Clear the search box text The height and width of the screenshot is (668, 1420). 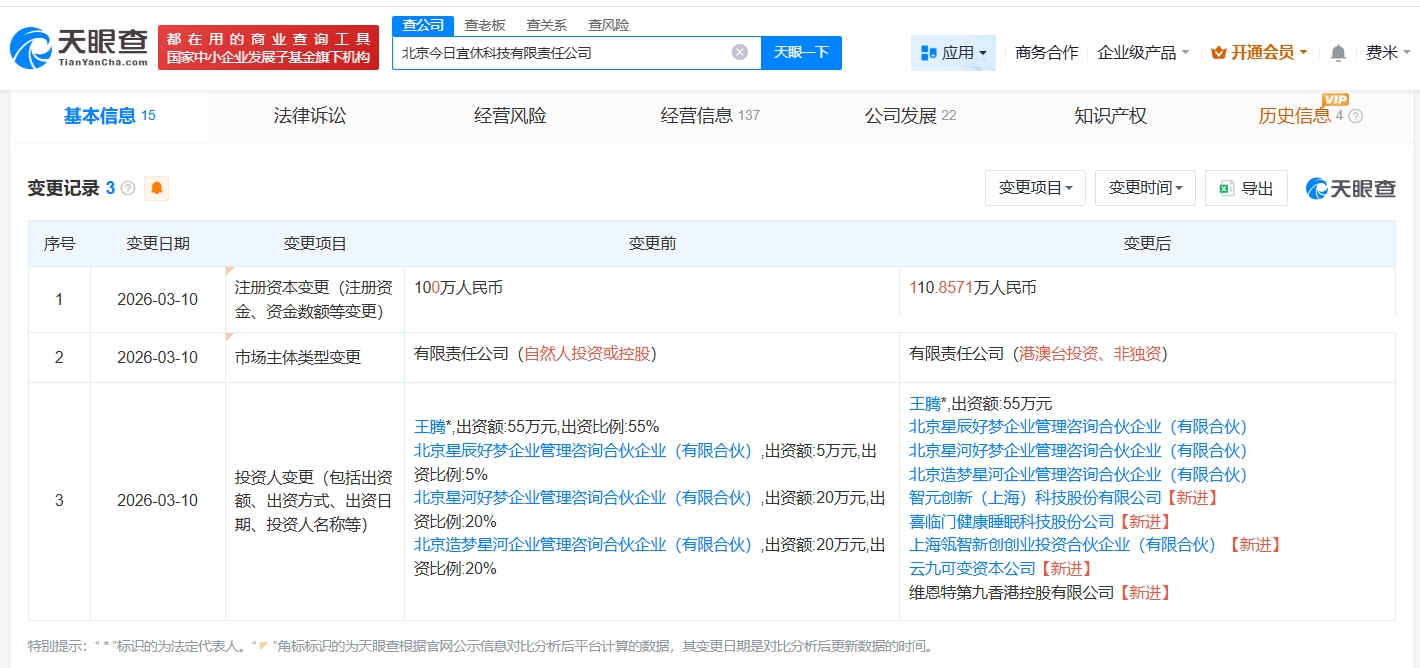[x=739, y=52]
